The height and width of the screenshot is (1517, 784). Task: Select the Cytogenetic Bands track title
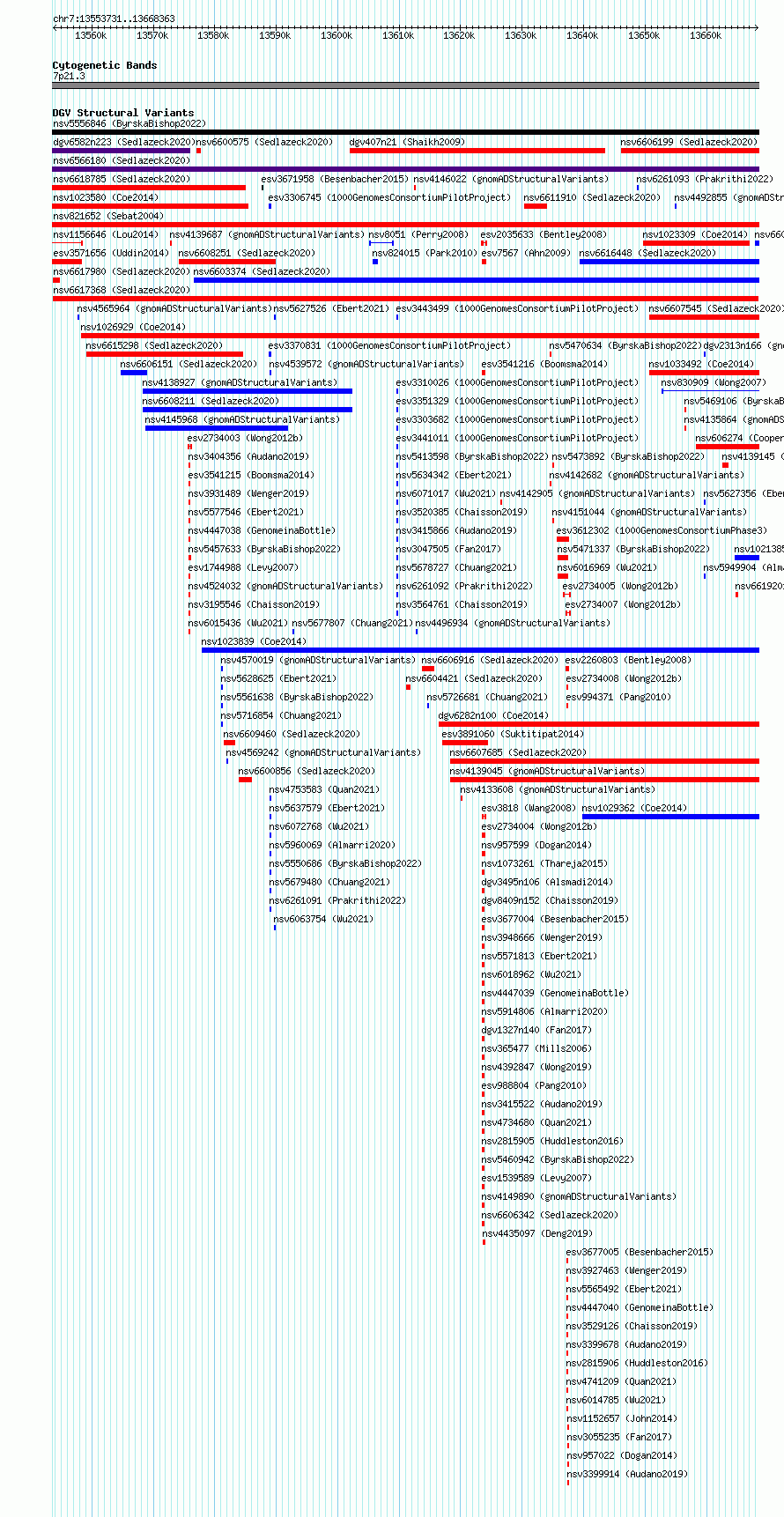(x=105, y=65)
